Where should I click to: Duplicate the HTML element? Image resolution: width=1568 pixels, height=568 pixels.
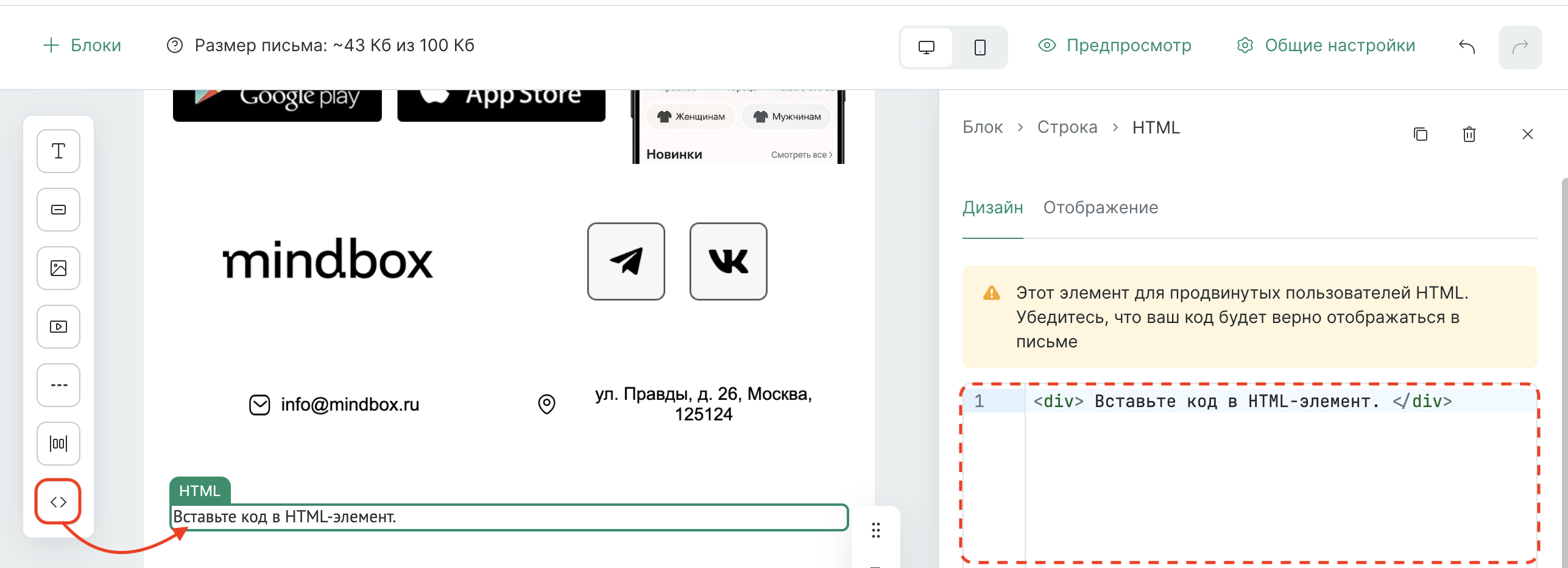[1421, 134]
